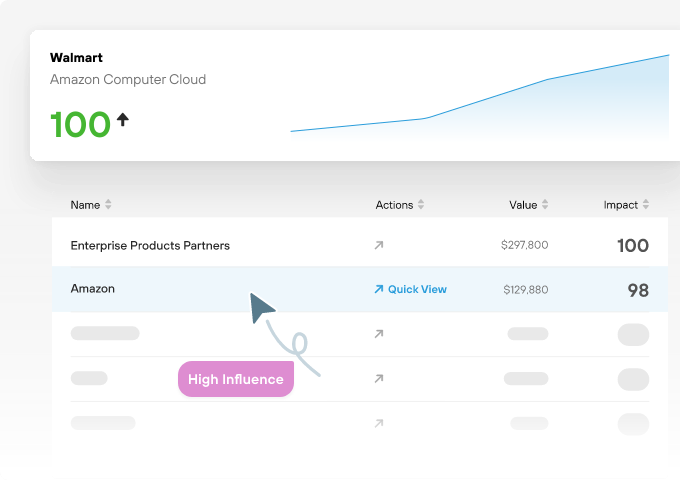Click impact score 98 for Amazon
This screenshot has height=480, width=680.
pos(638,291)
